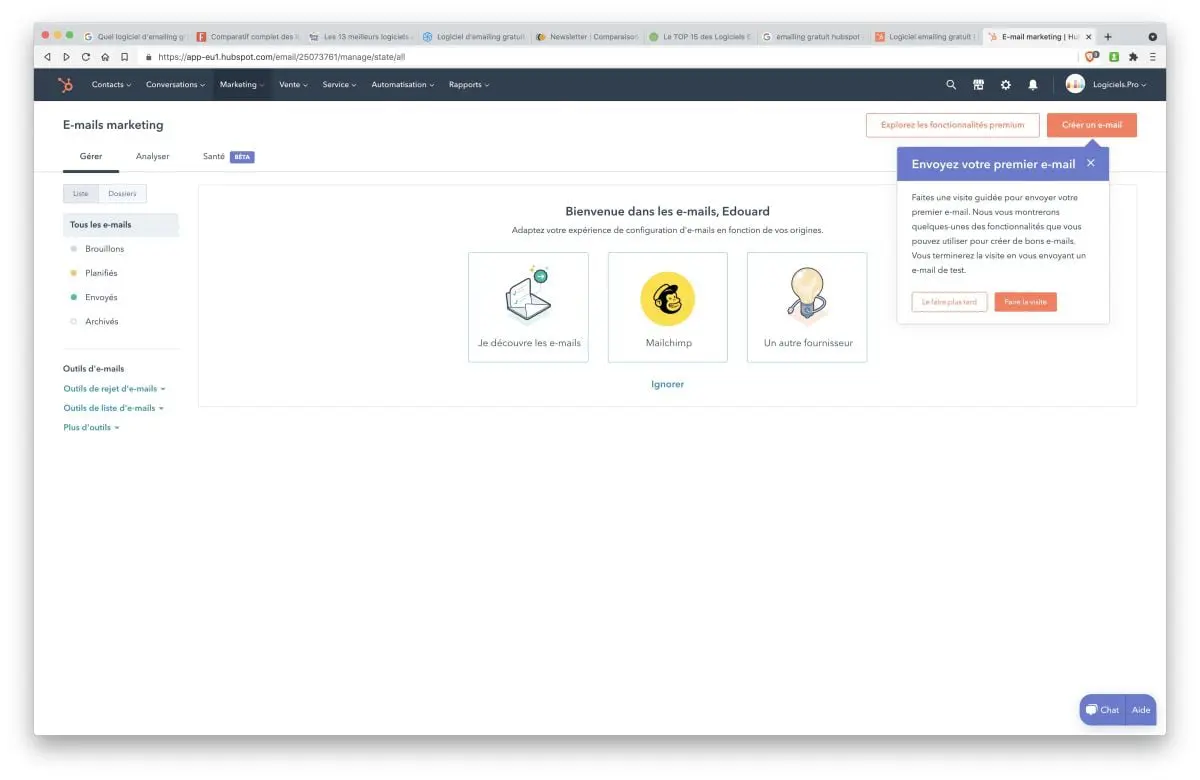Image resolution: width=1200 pixels, height=780 pixels.
Task: Click the green extension icon in the browser toolbar
Action: pos(1113,57)
